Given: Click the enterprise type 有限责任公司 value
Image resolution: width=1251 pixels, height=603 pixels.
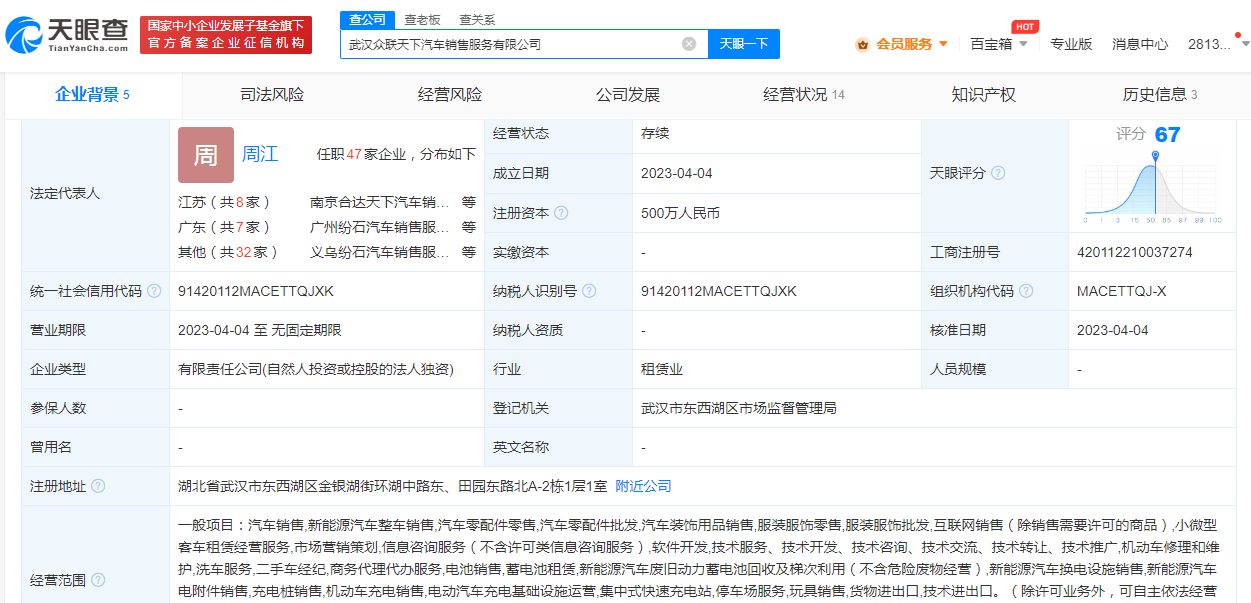Looking at the screenshot, I should tap(316, 369).
